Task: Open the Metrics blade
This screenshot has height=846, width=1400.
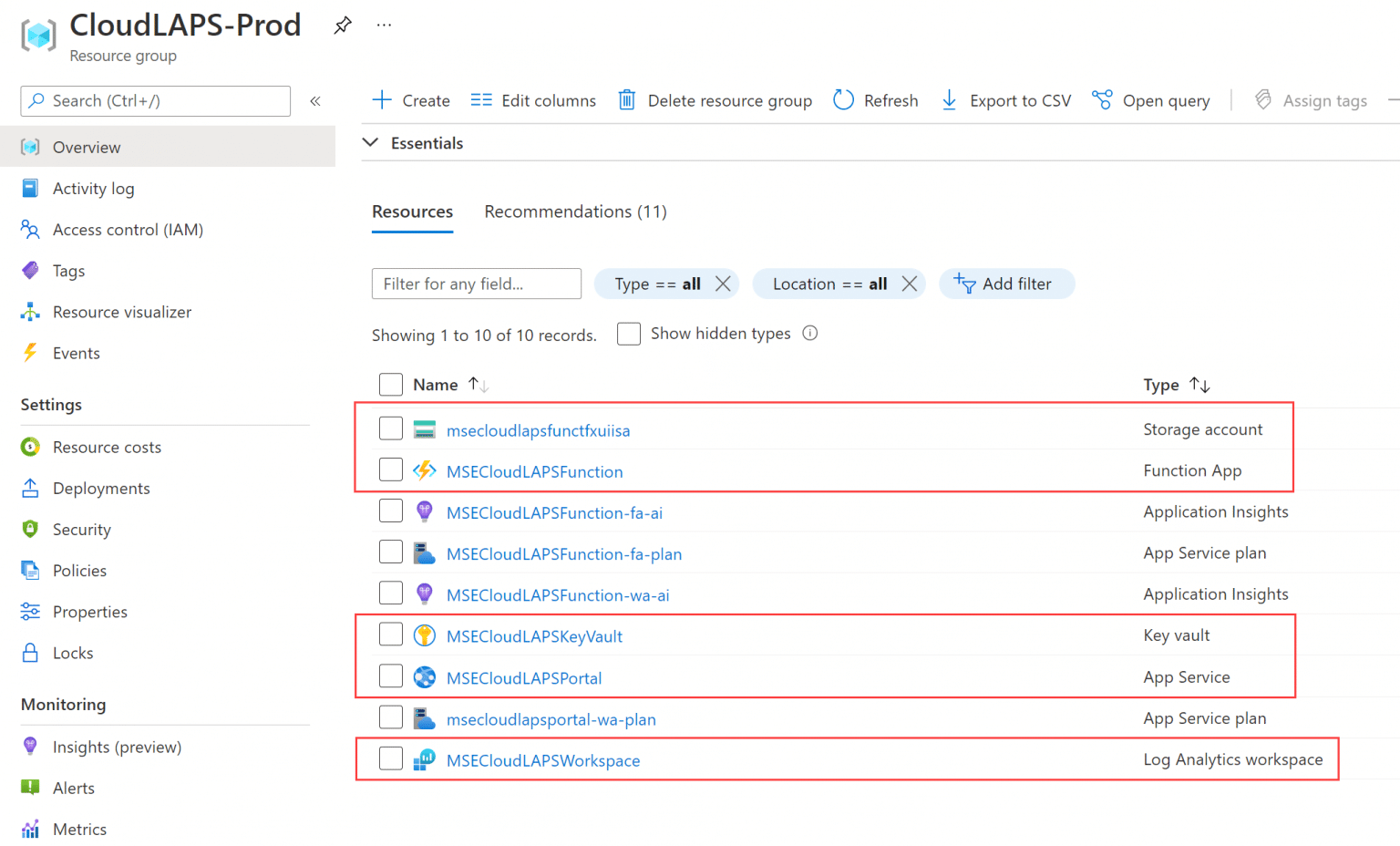Action: click(x=80, y=829)
